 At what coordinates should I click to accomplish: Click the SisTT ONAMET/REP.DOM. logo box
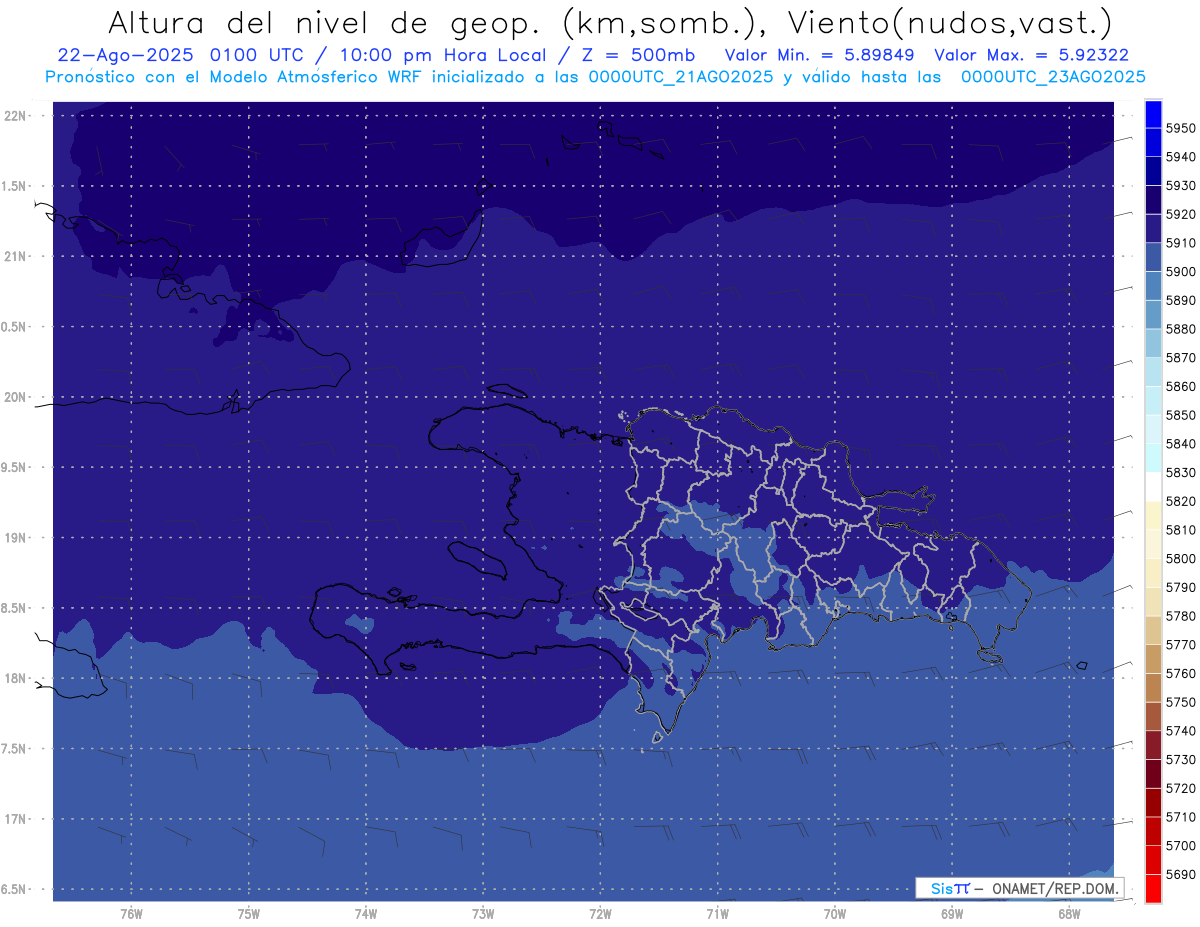click(x=1019, y=887)
